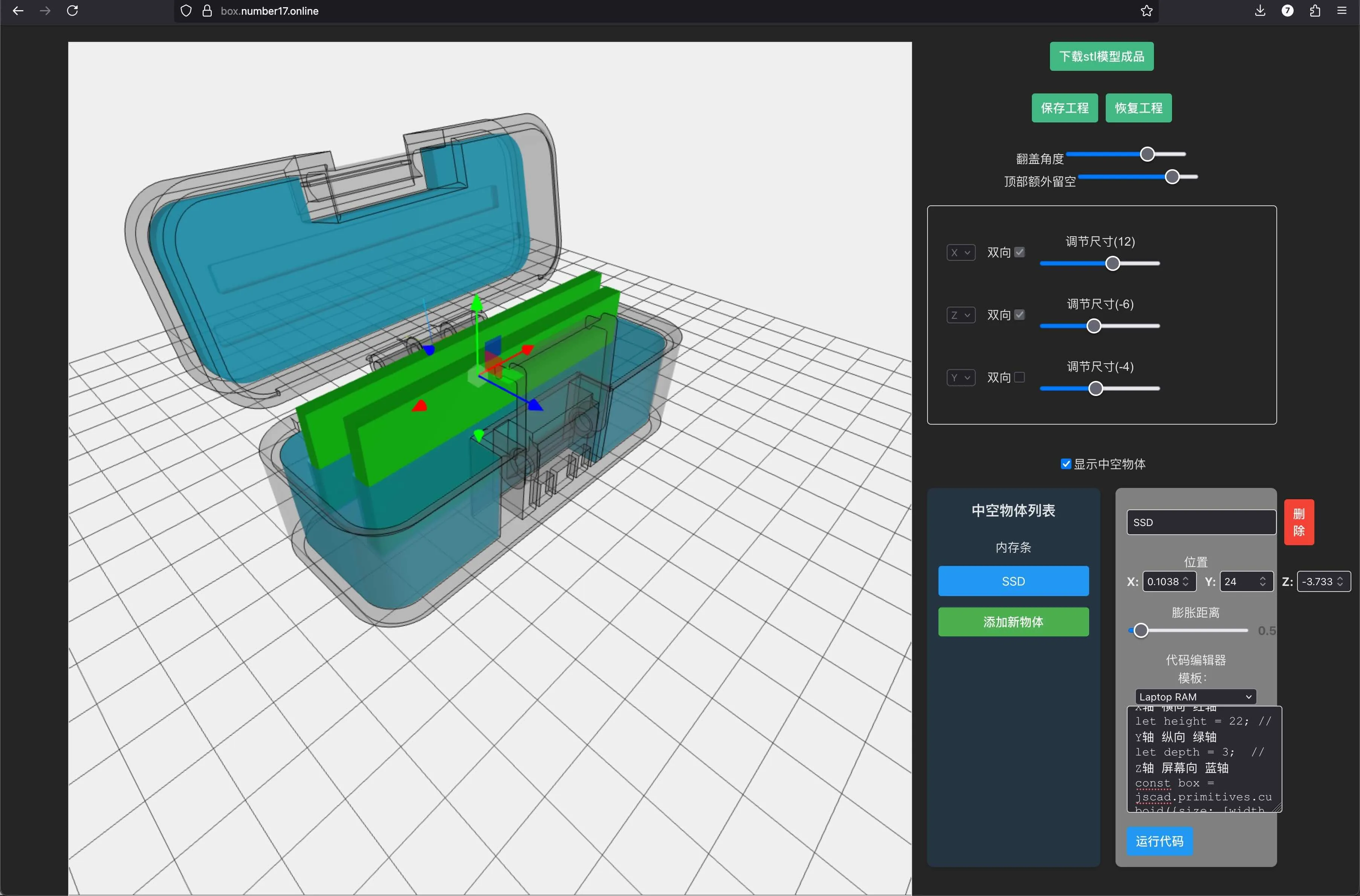Click the 运行代码 button

[1160, 841]
